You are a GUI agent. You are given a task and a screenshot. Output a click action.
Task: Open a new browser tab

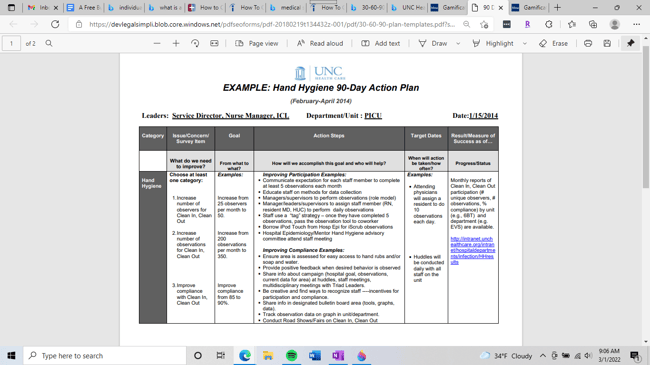558,7
